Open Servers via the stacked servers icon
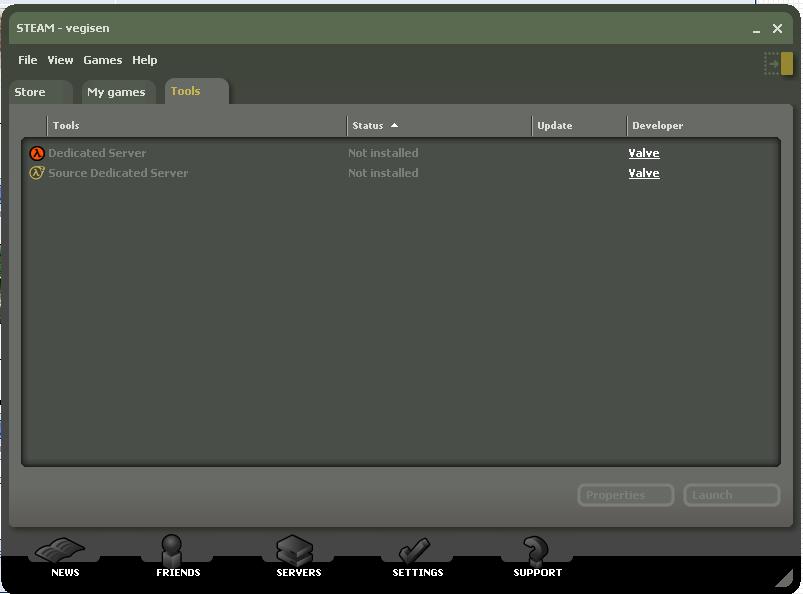Viewport: 803px width, 594px height. point(294,550)
